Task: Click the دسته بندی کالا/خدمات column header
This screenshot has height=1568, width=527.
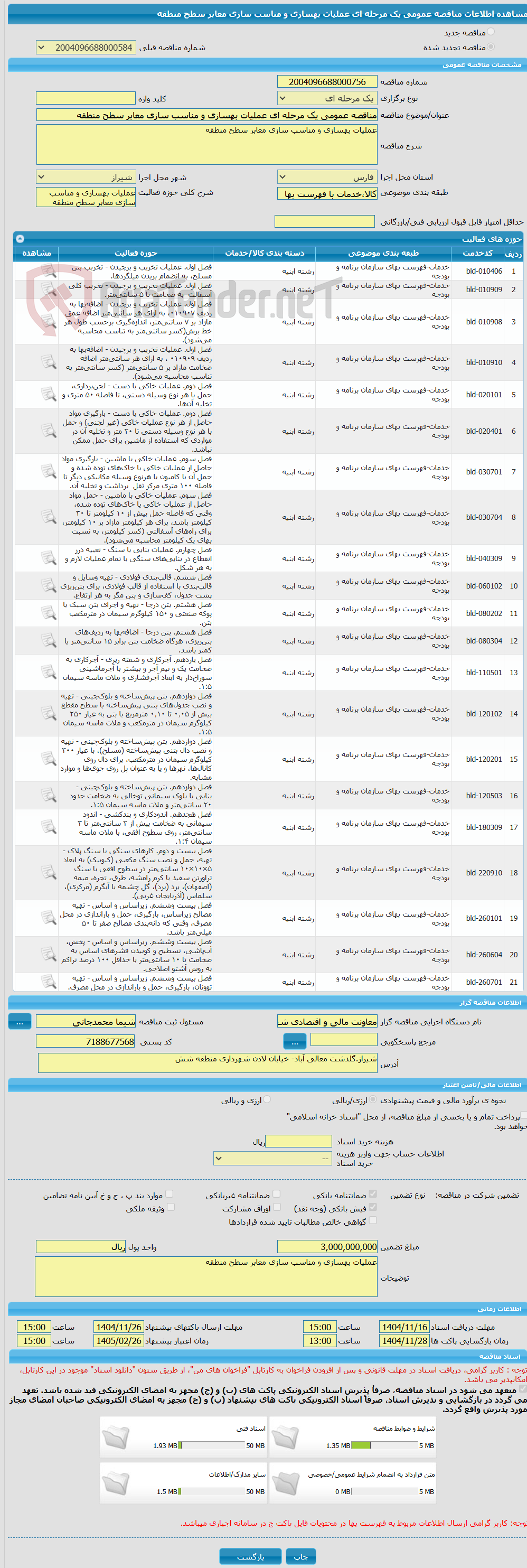Action: click(264, 253)
